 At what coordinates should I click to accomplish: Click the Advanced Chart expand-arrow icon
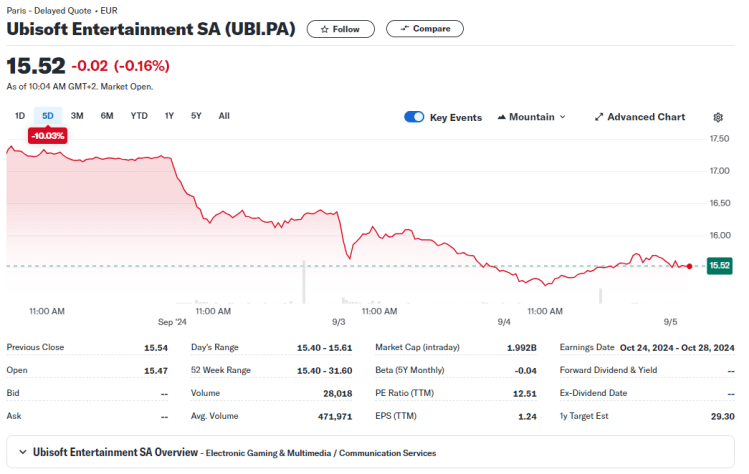pyautogui.click(x=599, y=117)
